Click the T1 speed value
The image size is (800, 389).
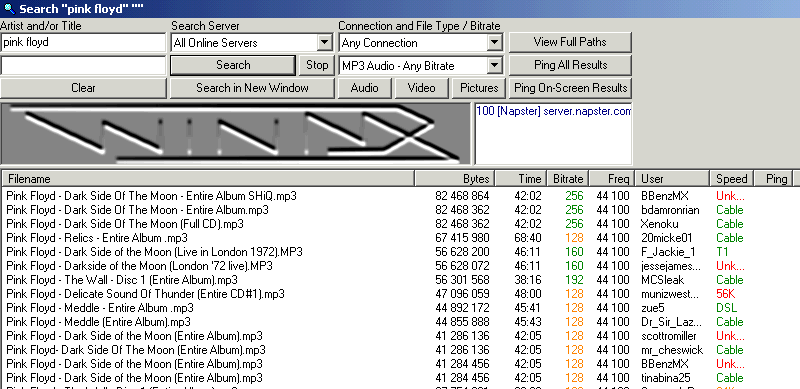(x=722, y=252)
